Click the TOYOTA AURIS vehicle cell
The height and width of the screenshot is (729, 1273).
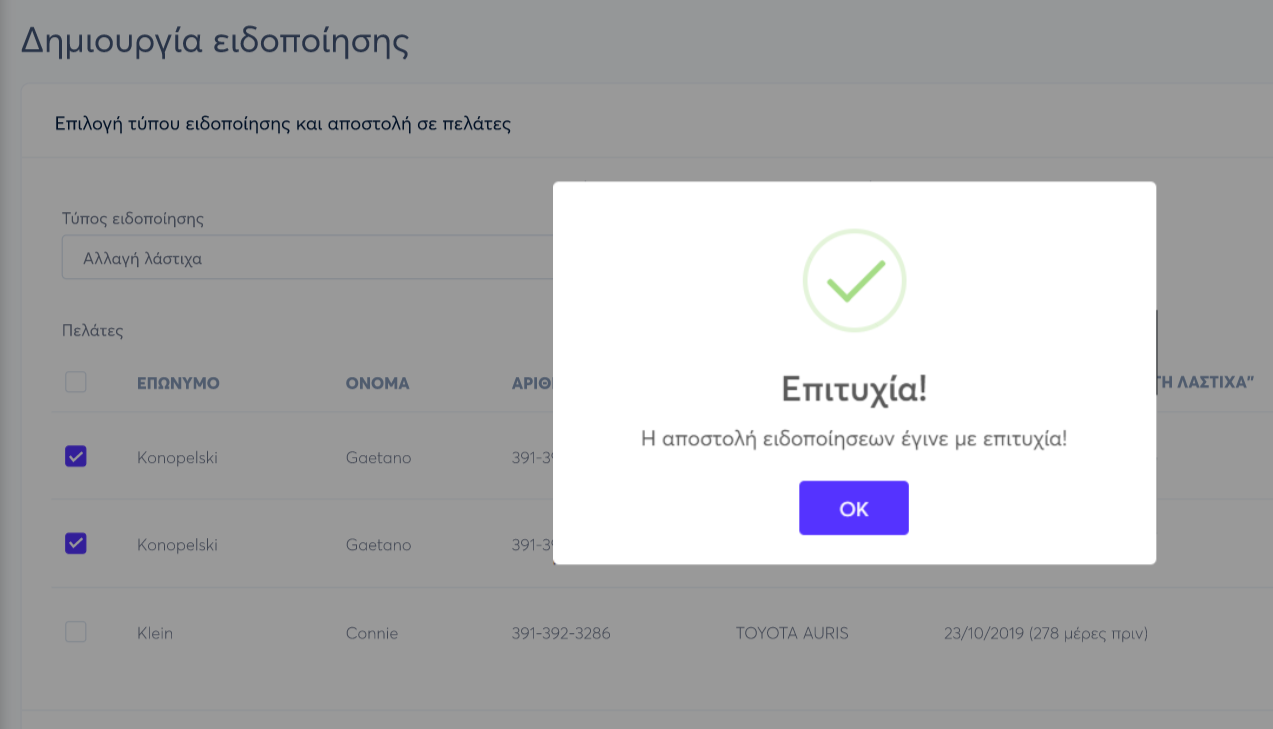point(792,633)
